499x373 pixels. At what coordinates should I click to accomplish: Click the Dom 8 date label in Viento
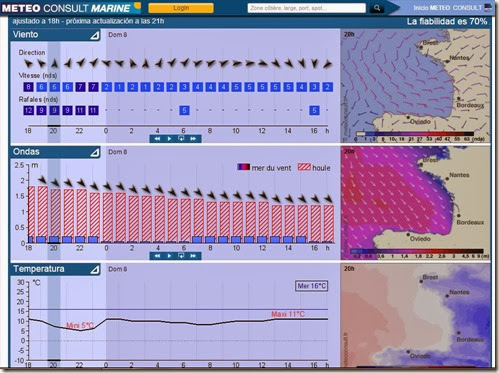pyautogui.click(x=118, y=35)
